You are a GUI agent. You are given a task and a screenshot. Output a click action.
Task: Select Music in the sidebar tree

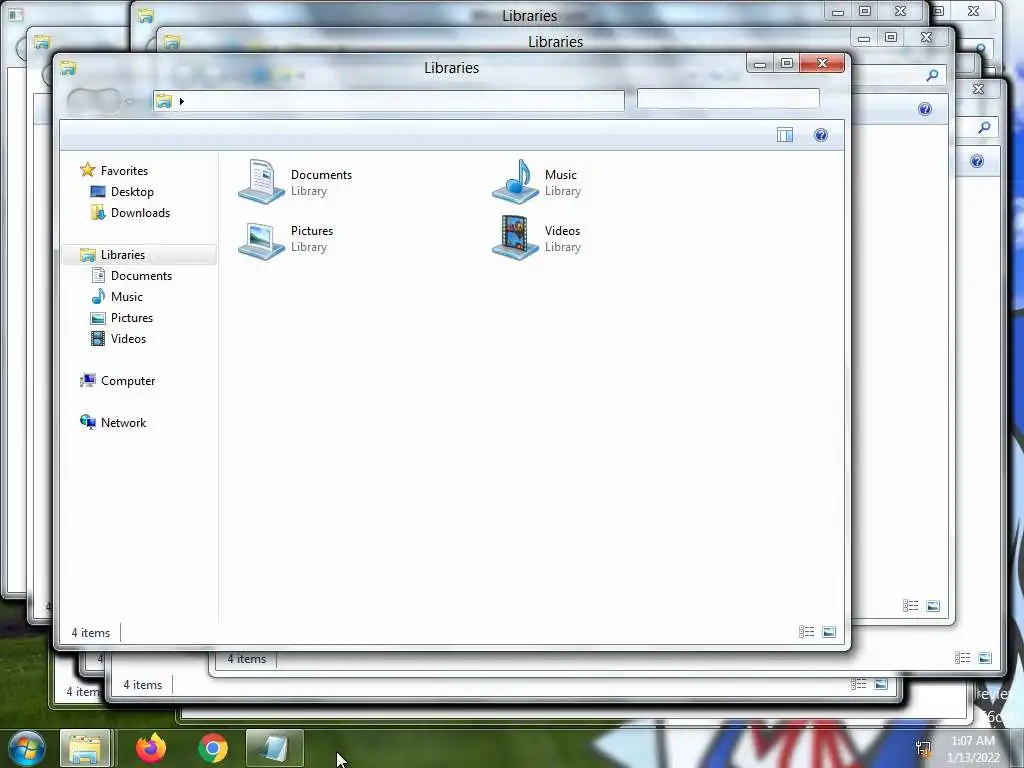[x=117, y=296]
